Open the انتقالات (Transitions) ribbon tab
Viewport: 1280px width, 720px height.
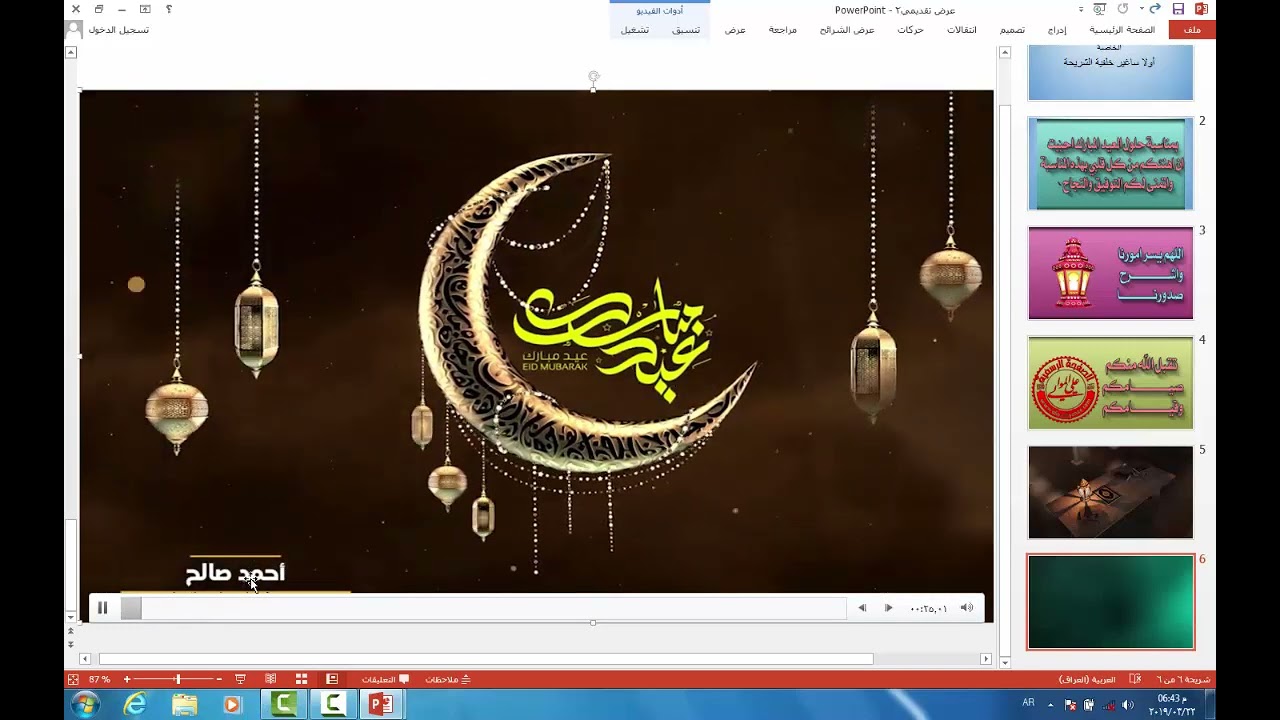click(962, 30)
